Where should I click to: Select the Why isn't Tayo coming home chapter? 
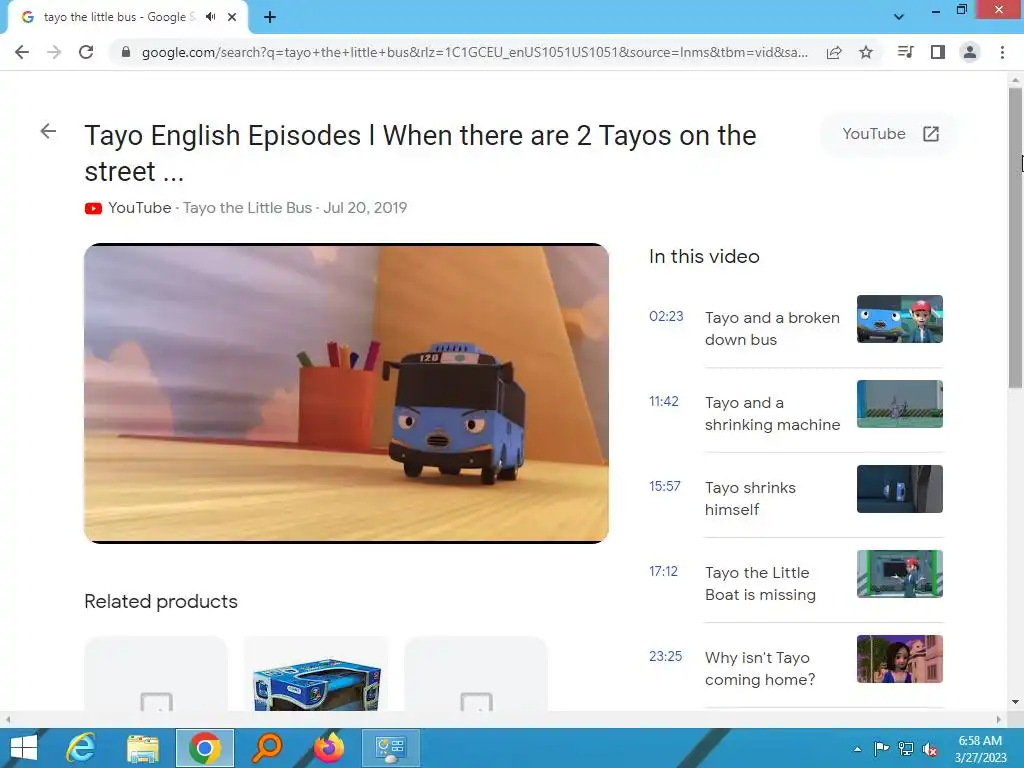point(760,668)
